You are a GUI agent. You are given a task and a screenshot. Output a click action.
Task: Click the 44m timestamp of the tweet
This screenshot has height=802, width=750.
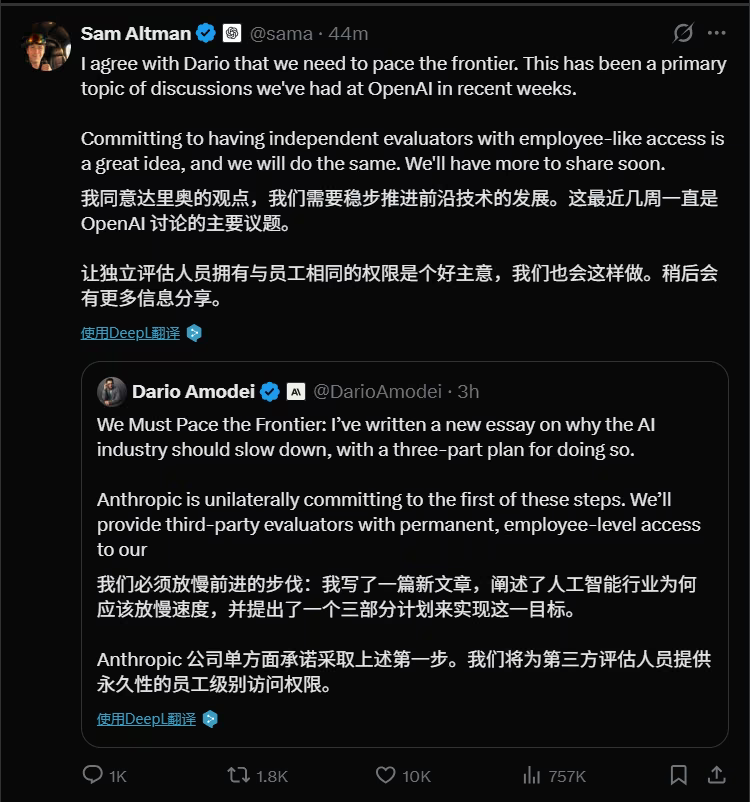coord(348,34)
